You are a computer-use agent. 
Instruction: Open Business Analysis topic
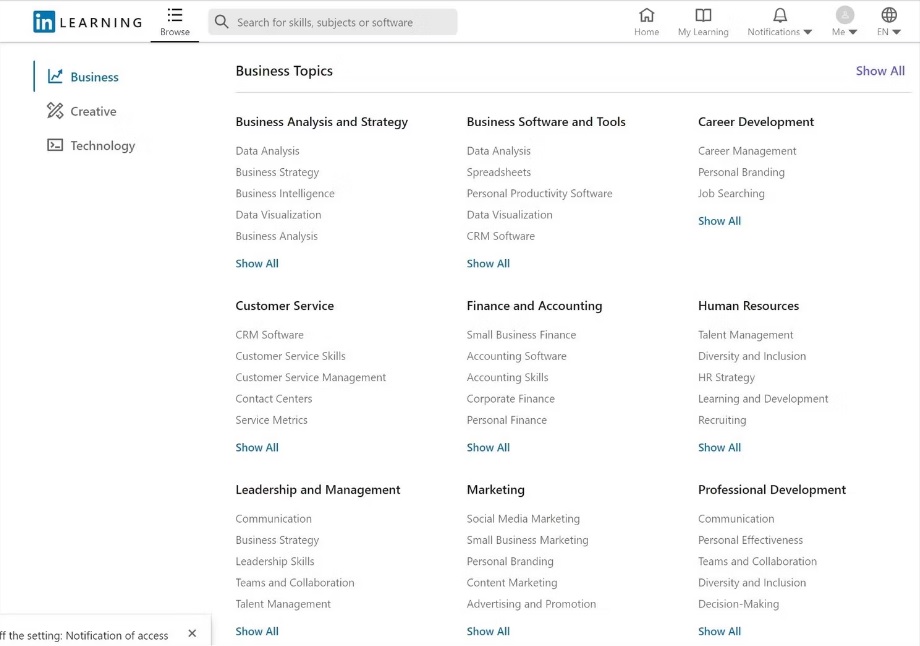[x=276, y=236]
